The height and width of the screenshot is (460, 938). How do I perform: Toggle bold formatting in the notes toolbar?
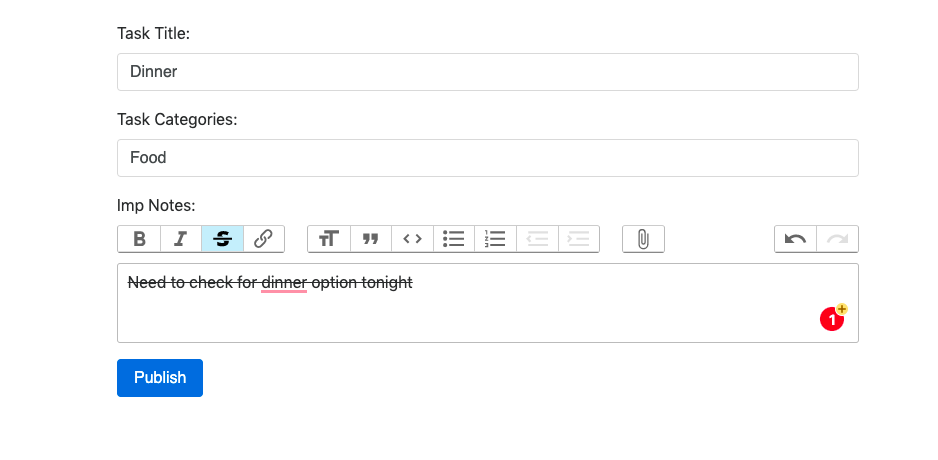click(139, 239)
